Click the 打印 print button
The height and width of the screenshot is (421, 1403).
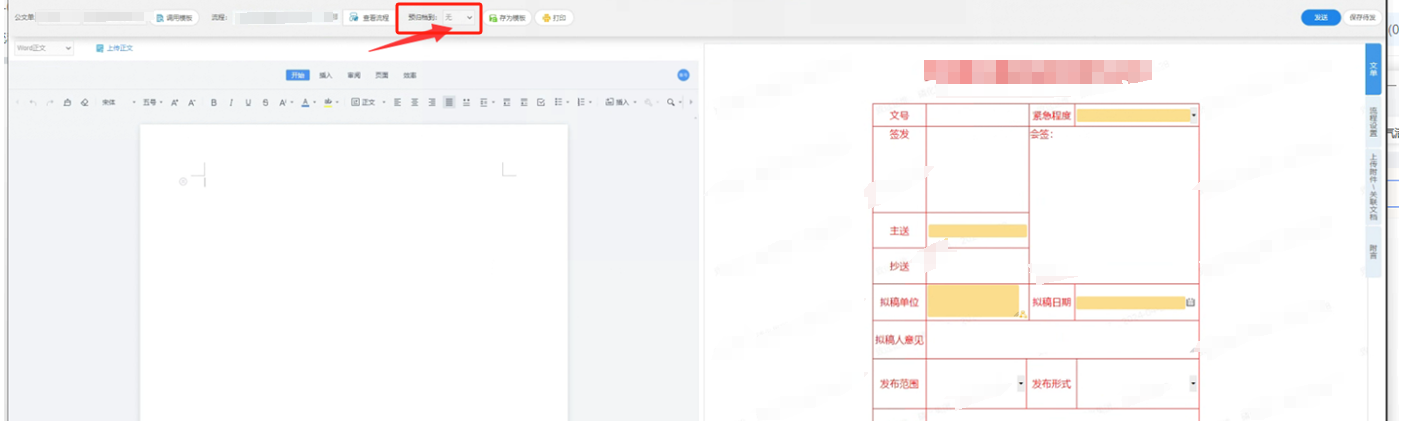[x=555, y=17]
